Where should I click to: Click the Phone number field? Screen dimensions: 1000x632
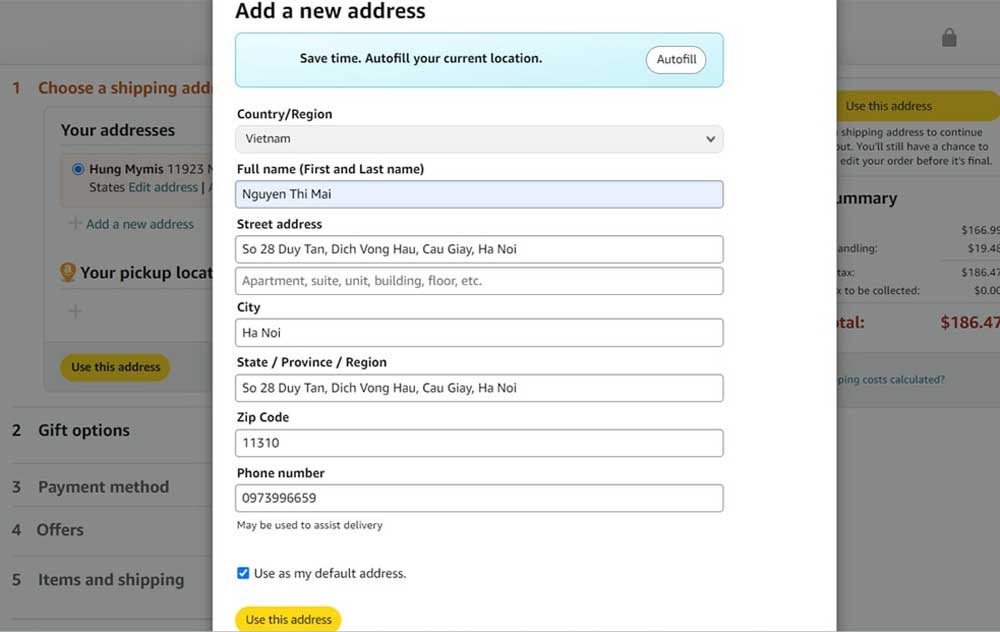click(x=479, y=498)
